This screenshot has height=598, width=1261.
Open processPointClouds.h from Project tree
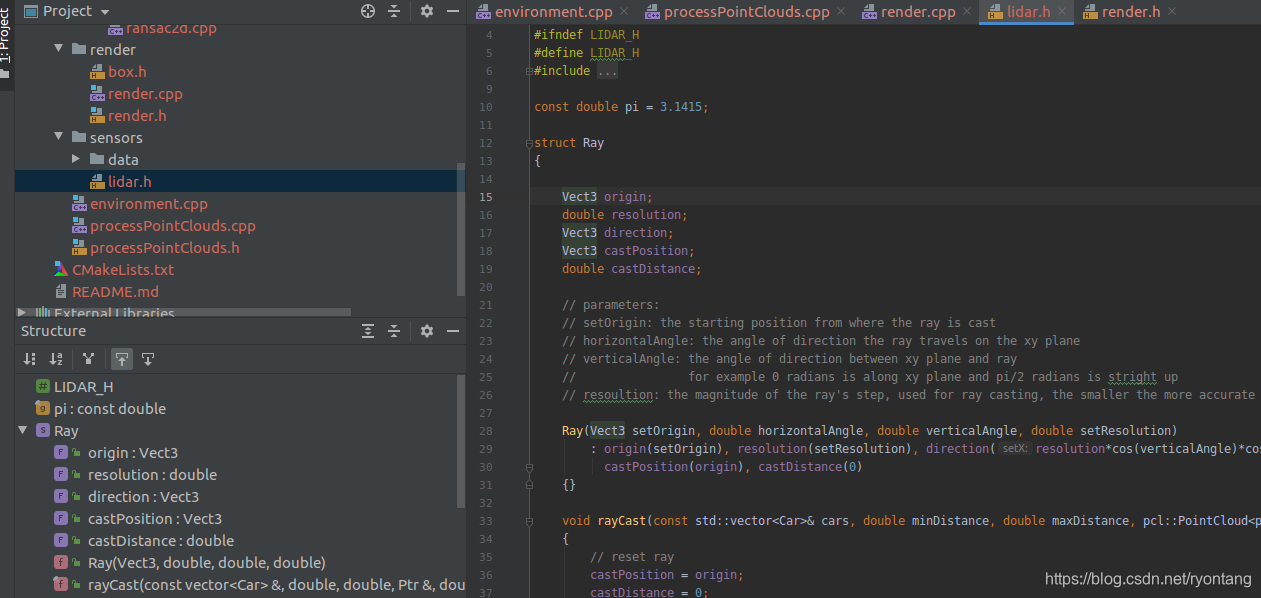[x=165, y=247]
